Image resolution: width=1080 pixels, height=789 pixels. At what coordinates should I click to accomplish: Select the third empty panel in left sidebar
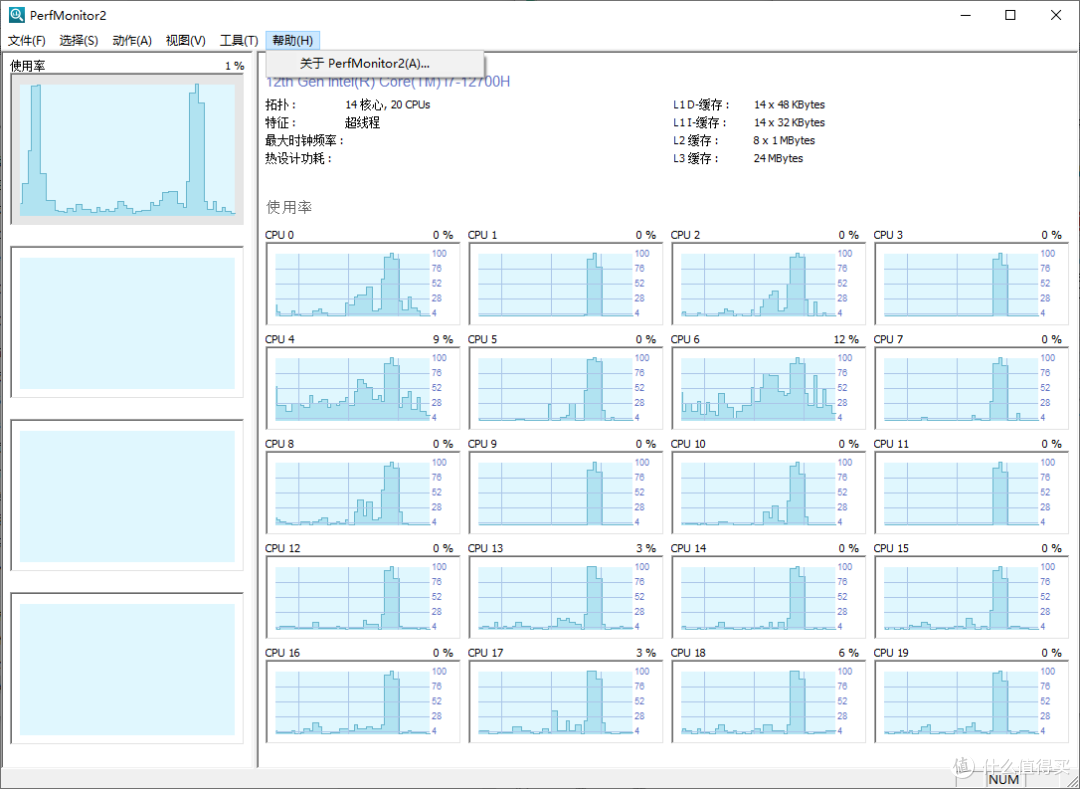[x=127, y=496]
